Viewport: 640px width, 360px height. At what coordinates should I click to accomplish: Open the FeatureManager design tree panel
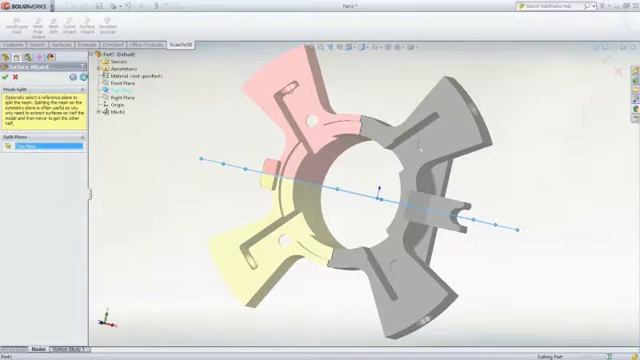click(6, 57)
